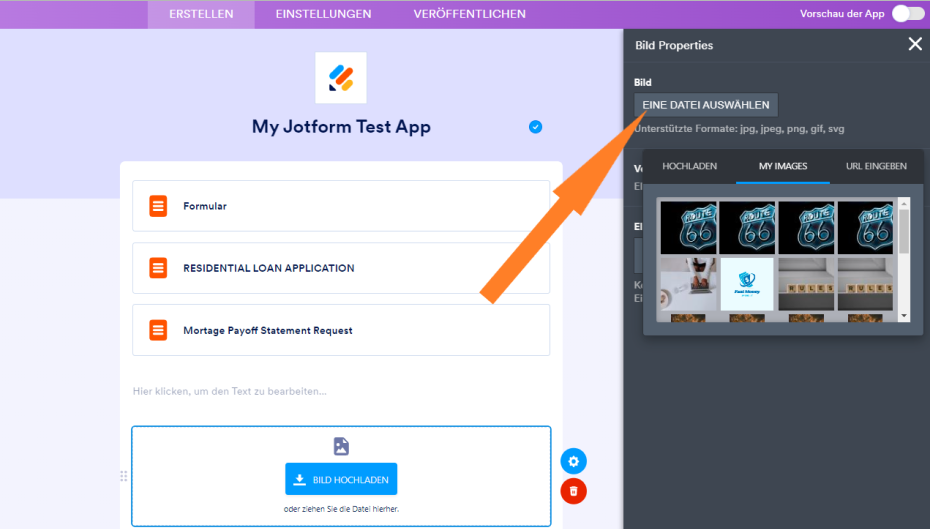Select the laptop desk photo thumbnail

(689, 284)
